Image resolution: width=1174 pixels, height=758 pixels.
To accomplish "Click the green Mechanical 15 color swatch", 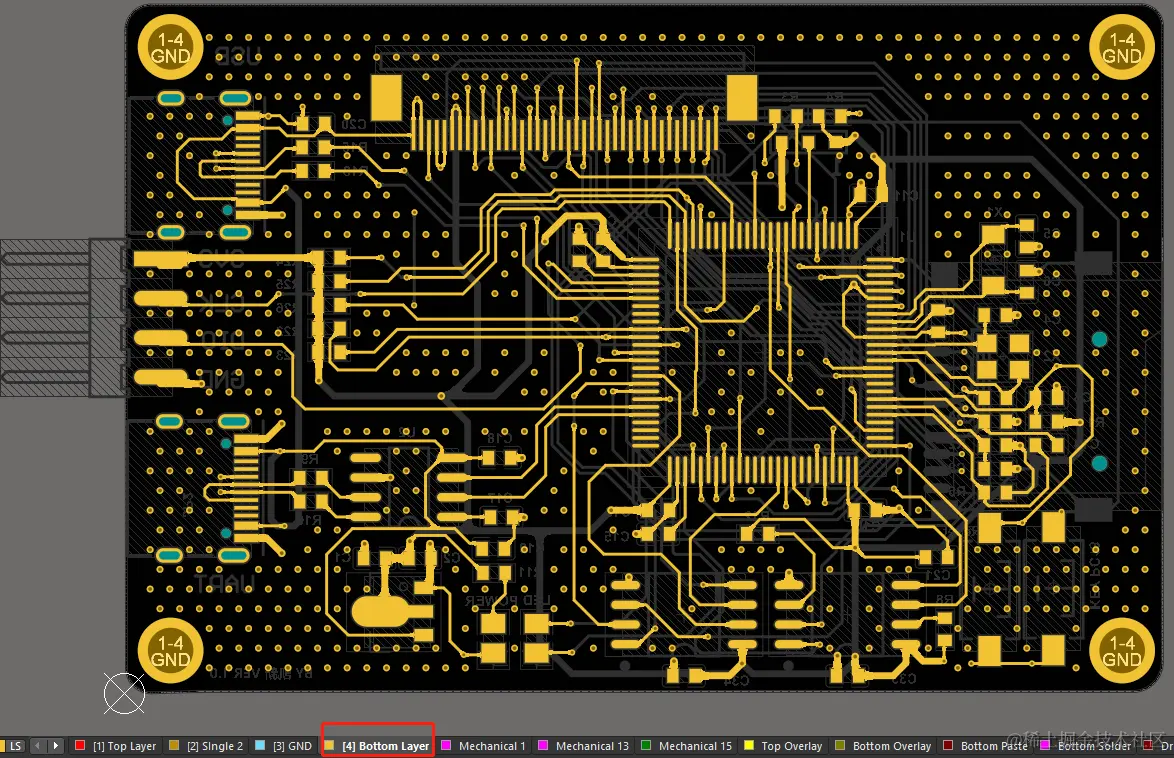I will (646, 745).
